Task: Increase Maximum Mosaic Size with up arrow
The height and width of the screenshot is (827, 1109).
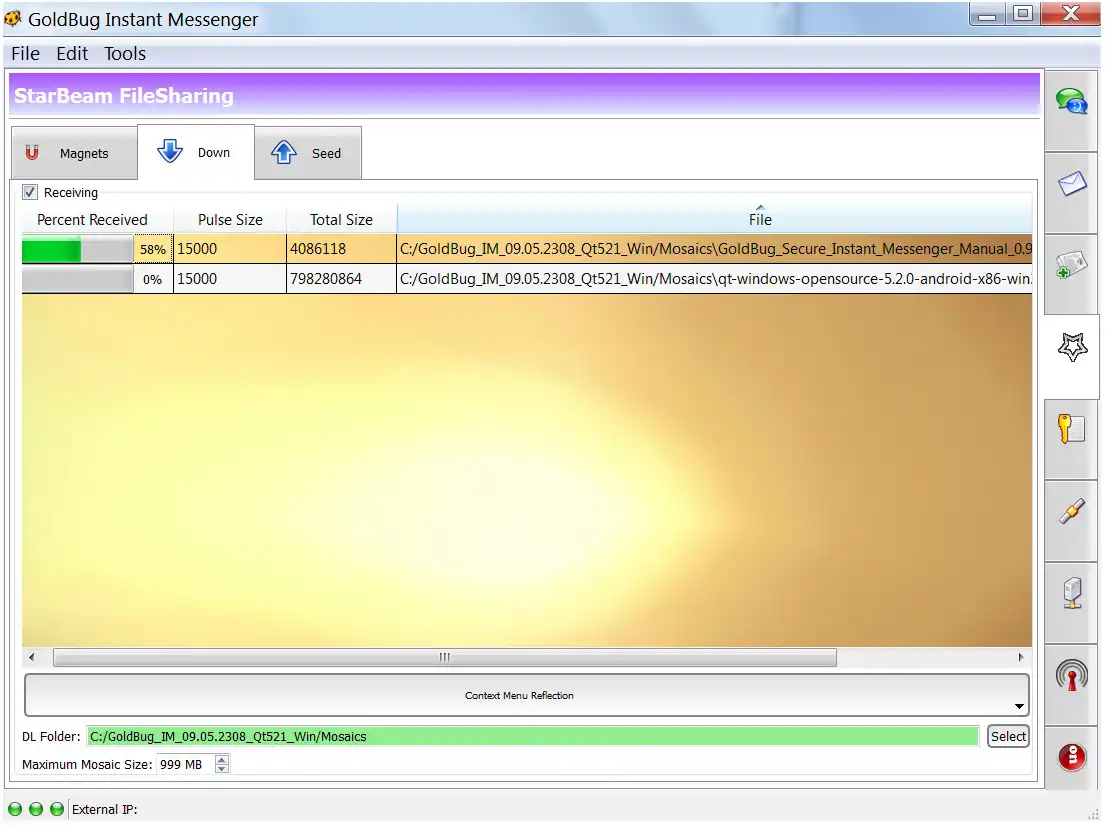Action: click(222, 759)
